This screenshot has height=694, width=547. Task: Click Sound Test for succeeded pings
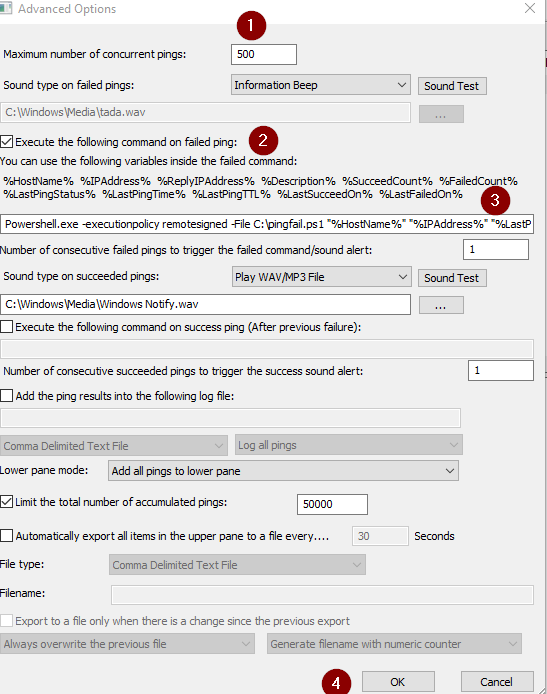point(452,278)
